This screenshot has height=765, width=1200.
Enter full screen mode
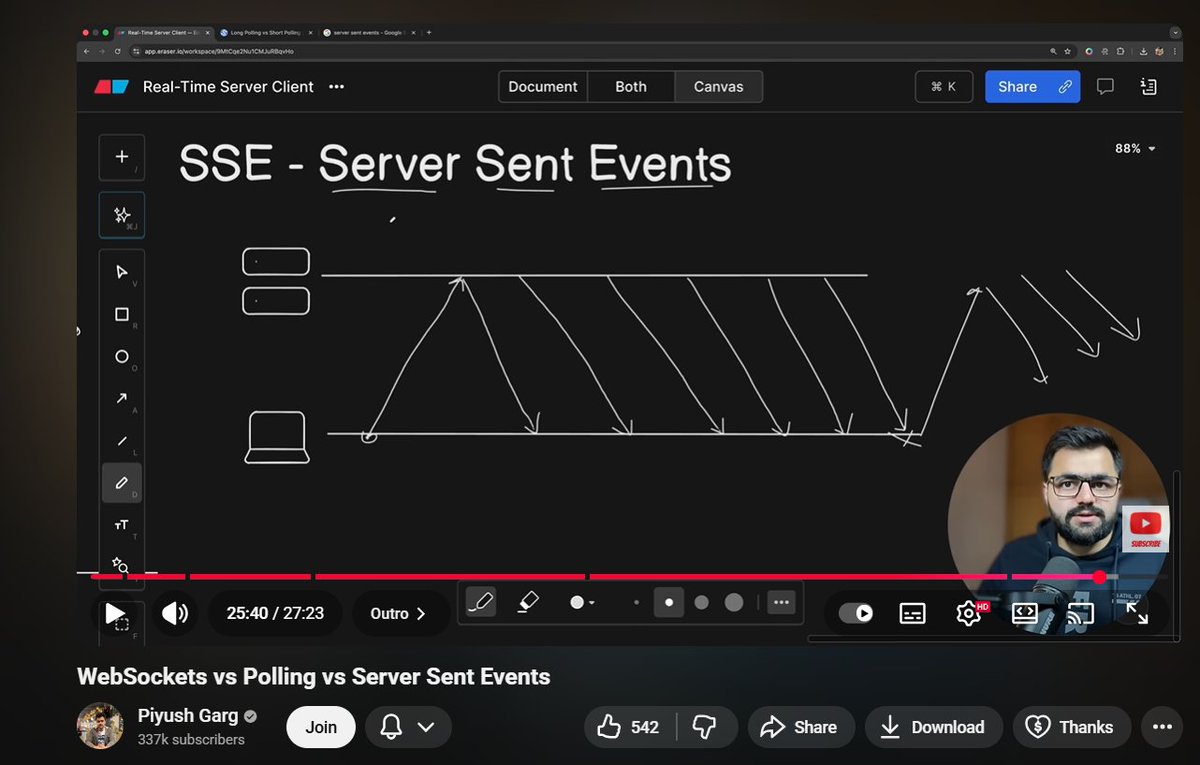(x=1136, y=613)
